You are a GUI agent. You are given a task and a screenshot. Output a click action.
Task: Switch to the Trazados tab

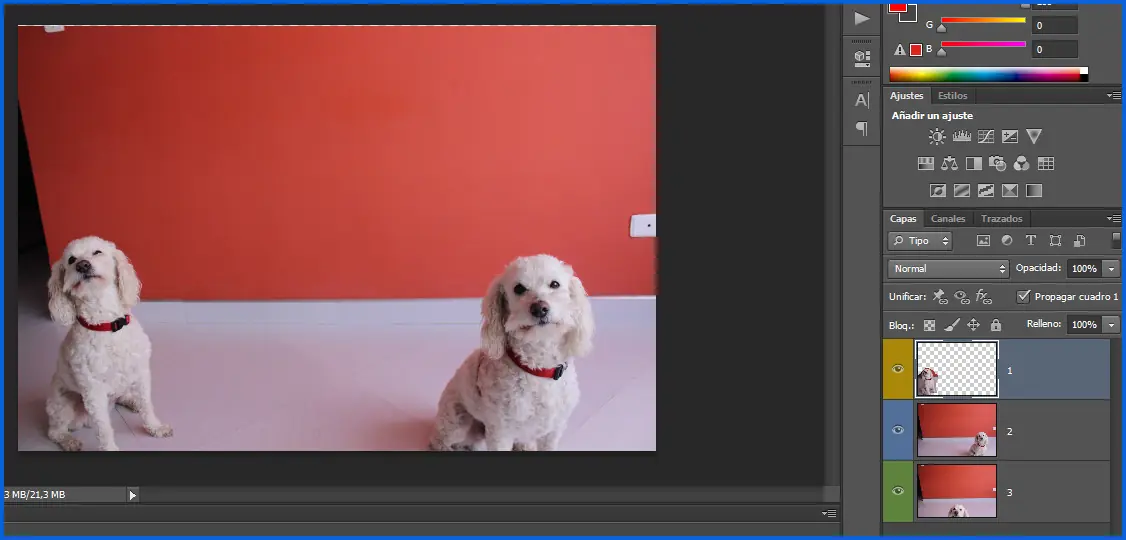[x=1001, y=218]
